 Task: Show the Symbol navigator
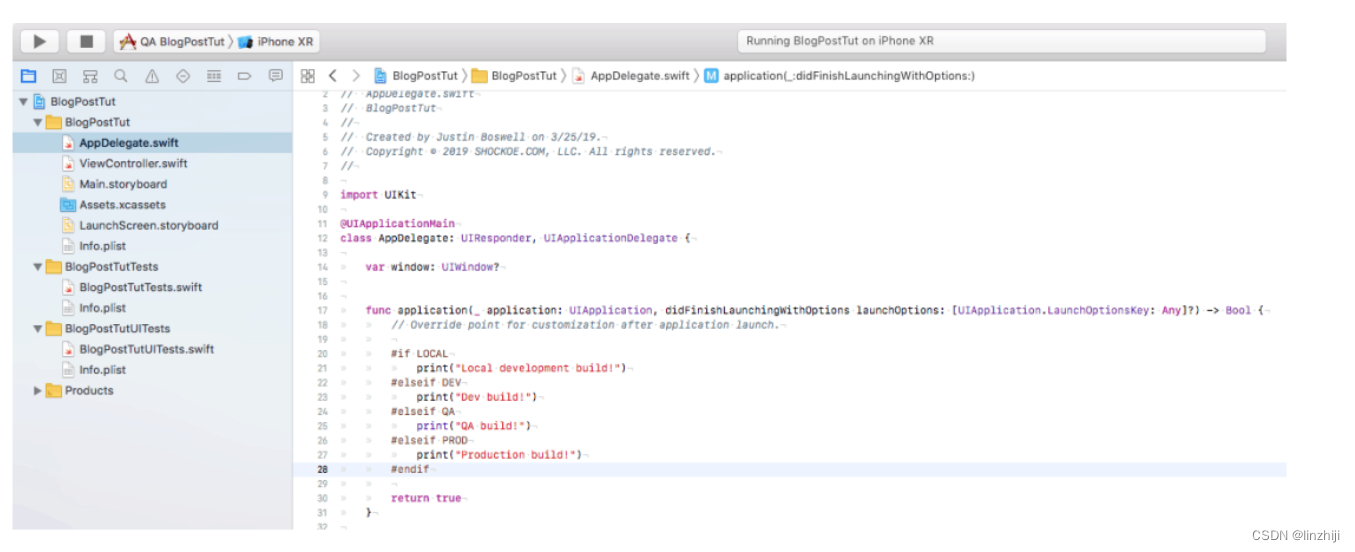point(90,76)
